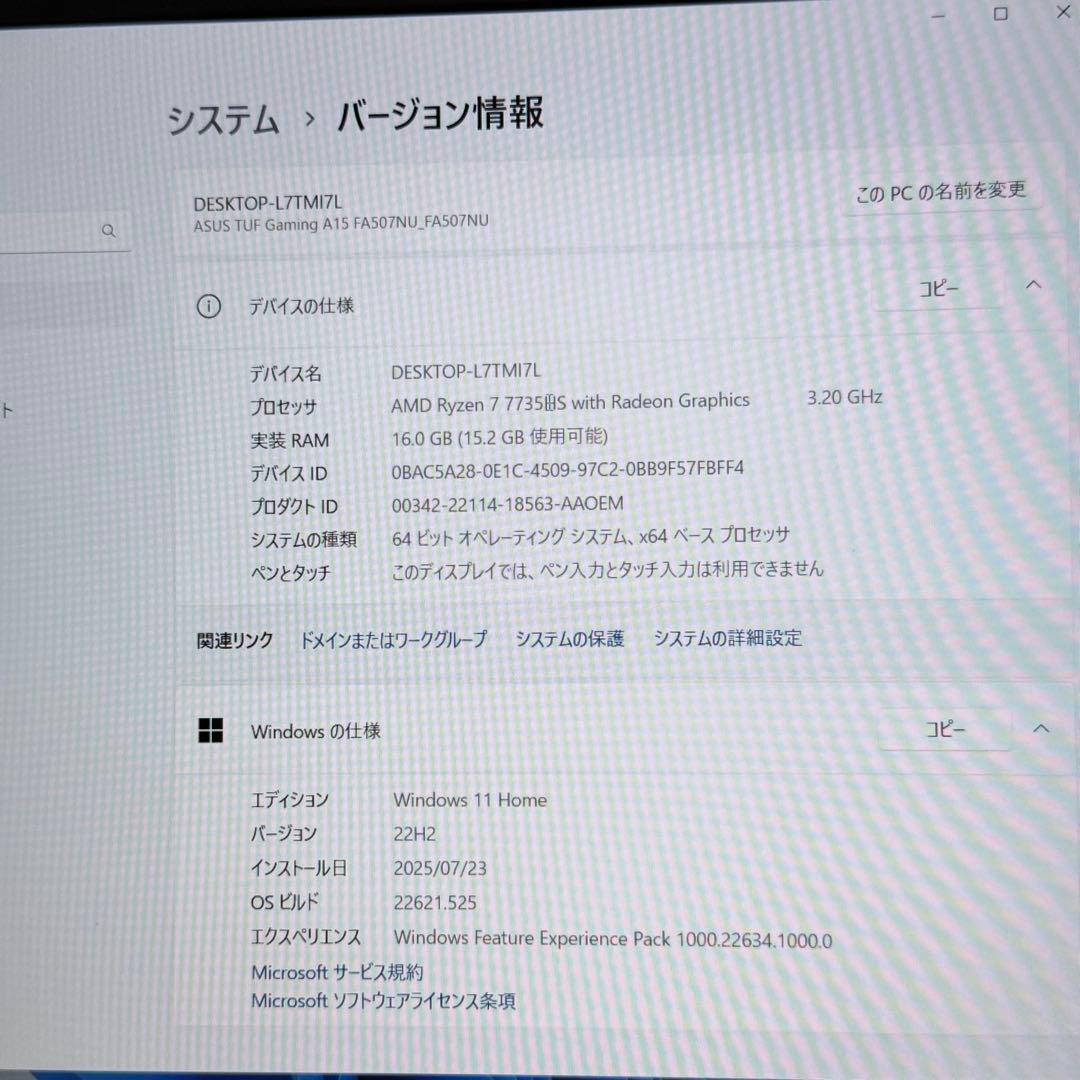Select the DESKTOP-L7TMI7L header name
This screenshot has width=1080, height=1080.
pyautogui.click(x=267, y=203)
